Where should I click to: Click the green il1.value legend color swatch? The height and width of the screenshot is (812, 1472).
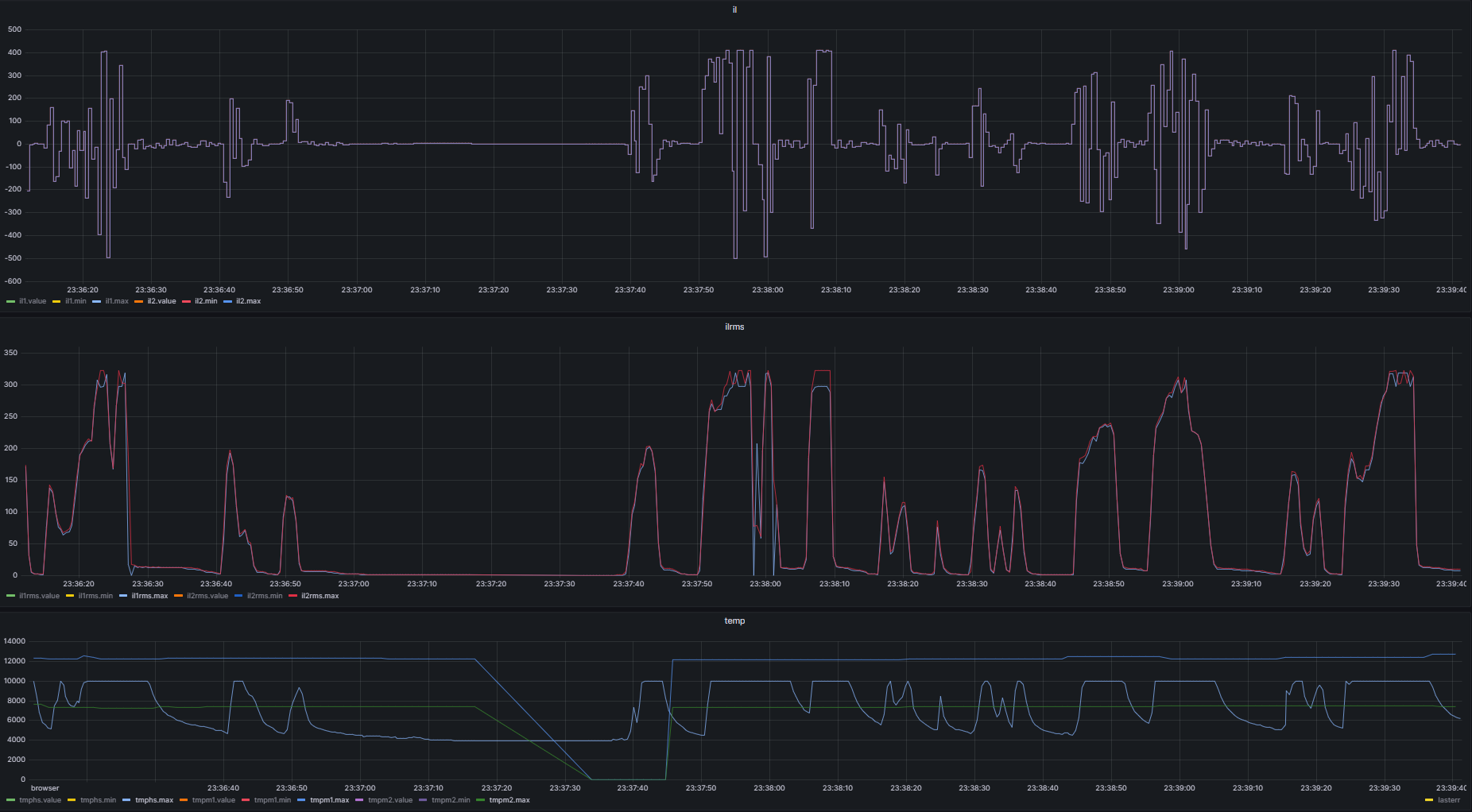point(11,302)
